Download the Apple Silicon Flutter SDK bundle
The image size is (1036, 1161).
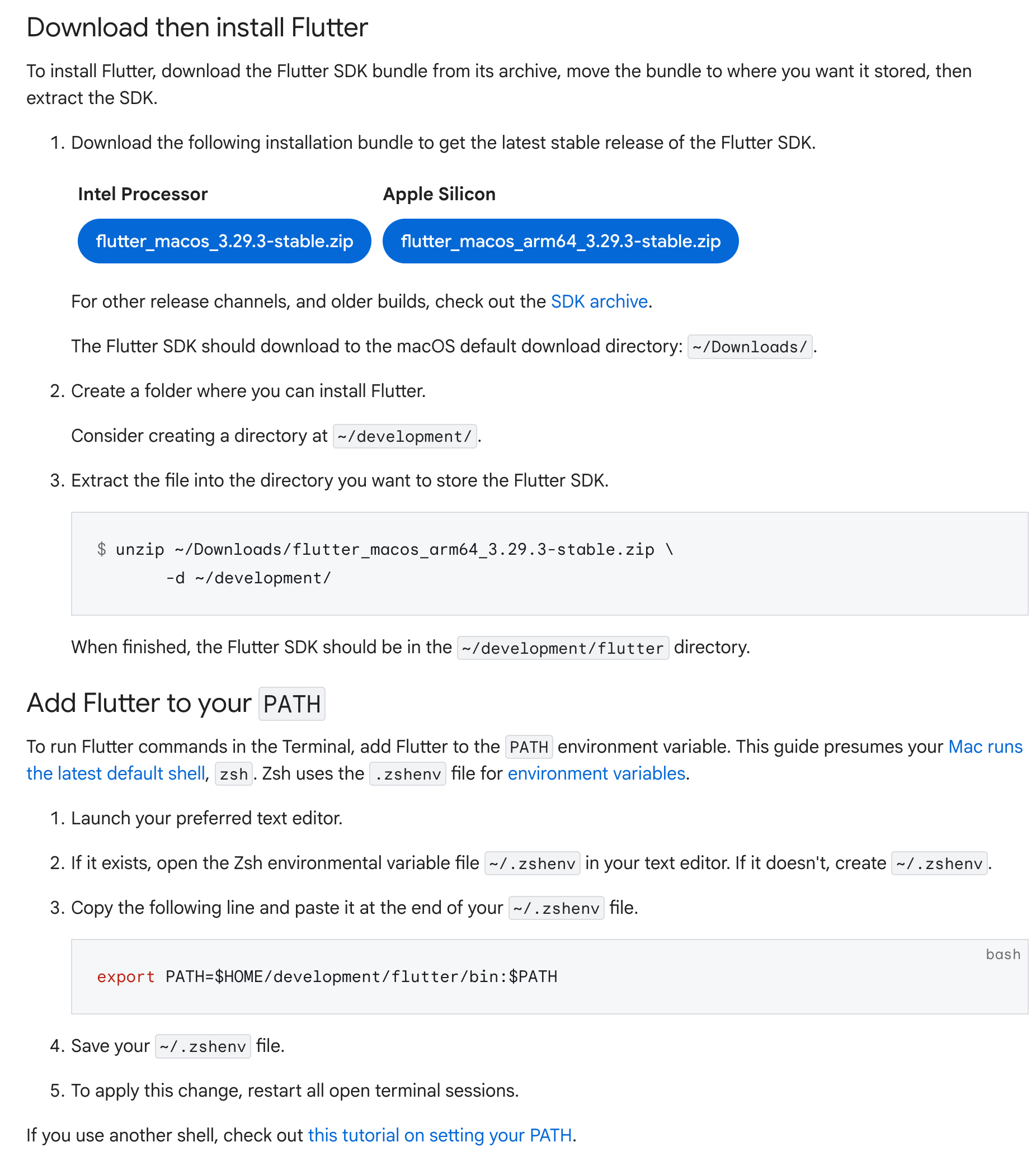tap(560, 240)
